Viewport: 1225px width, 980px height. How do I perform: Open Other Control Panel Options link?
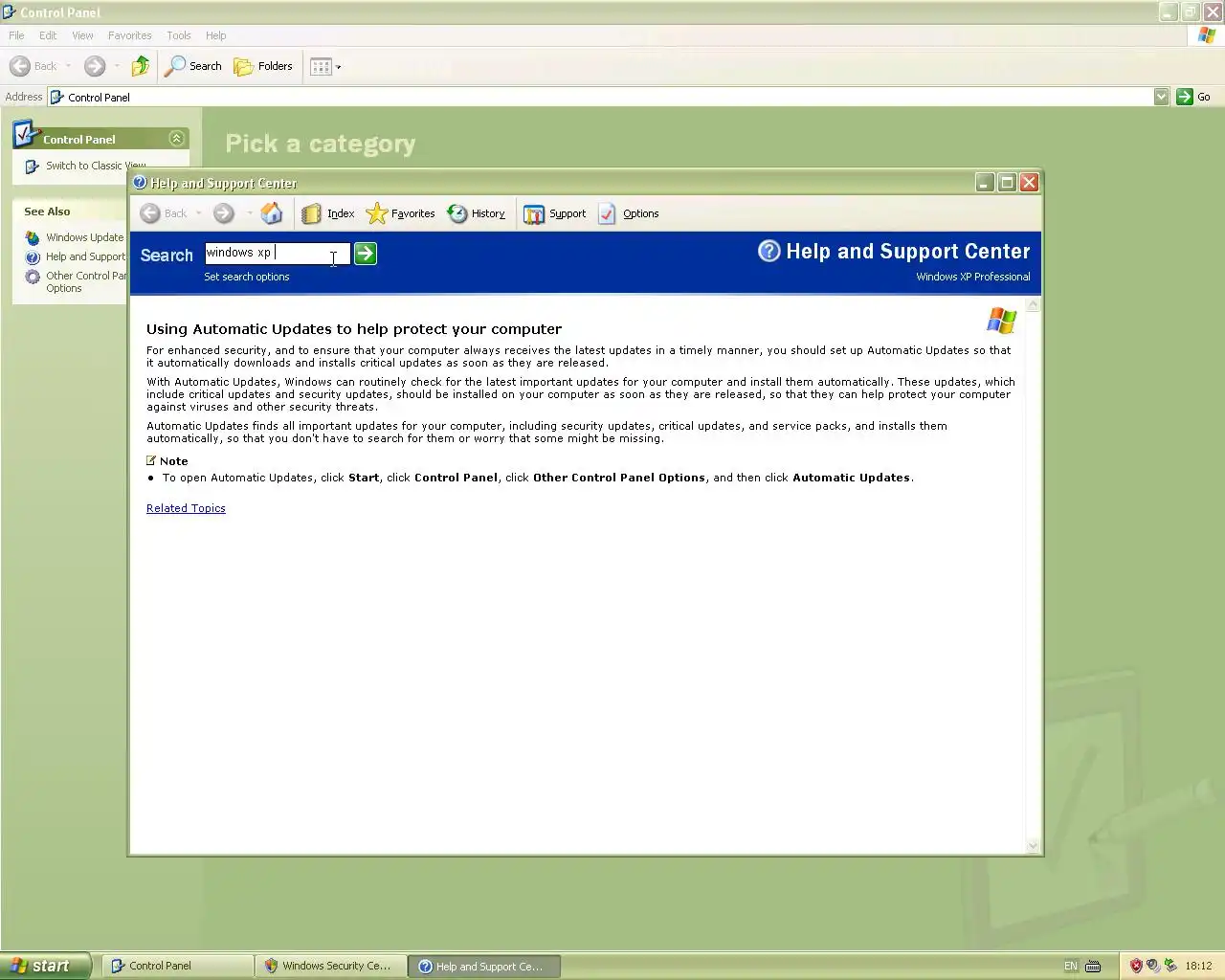click(x=86, y=281)
